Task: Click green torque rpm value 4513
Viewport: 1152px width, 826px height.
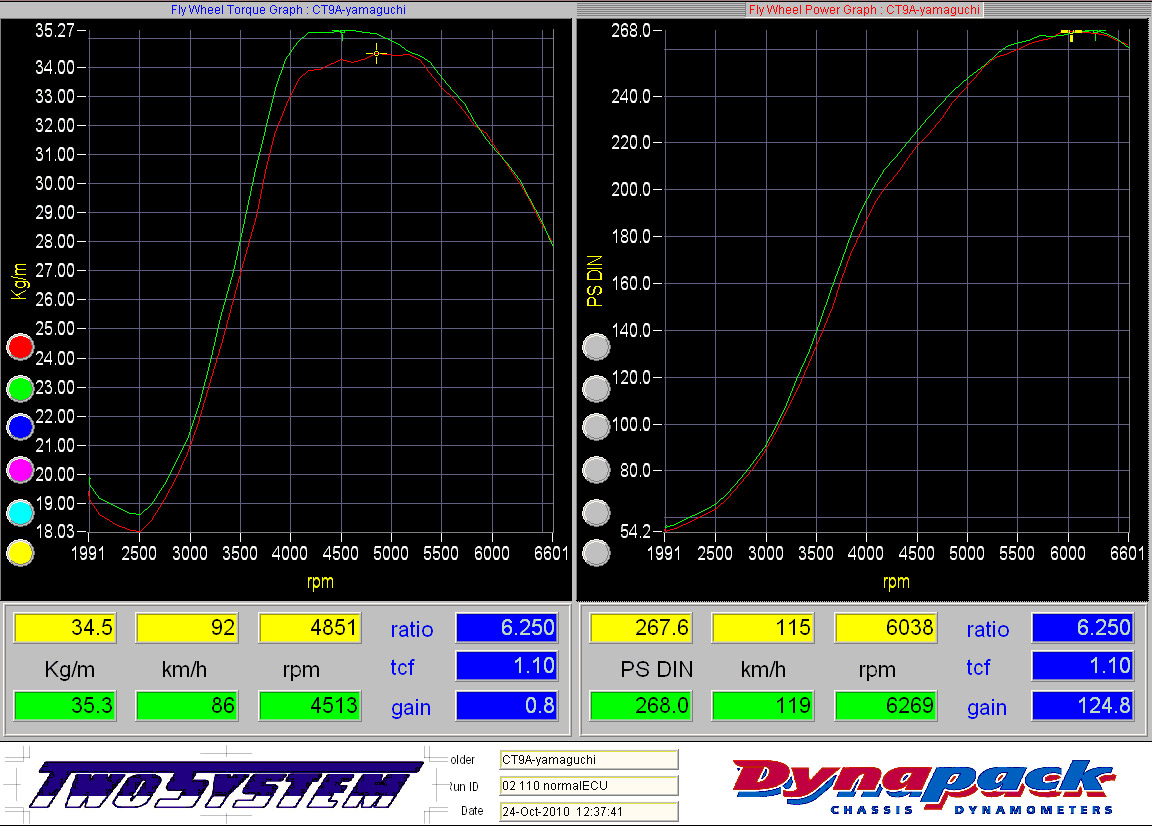Action: (x=310, y=705)
